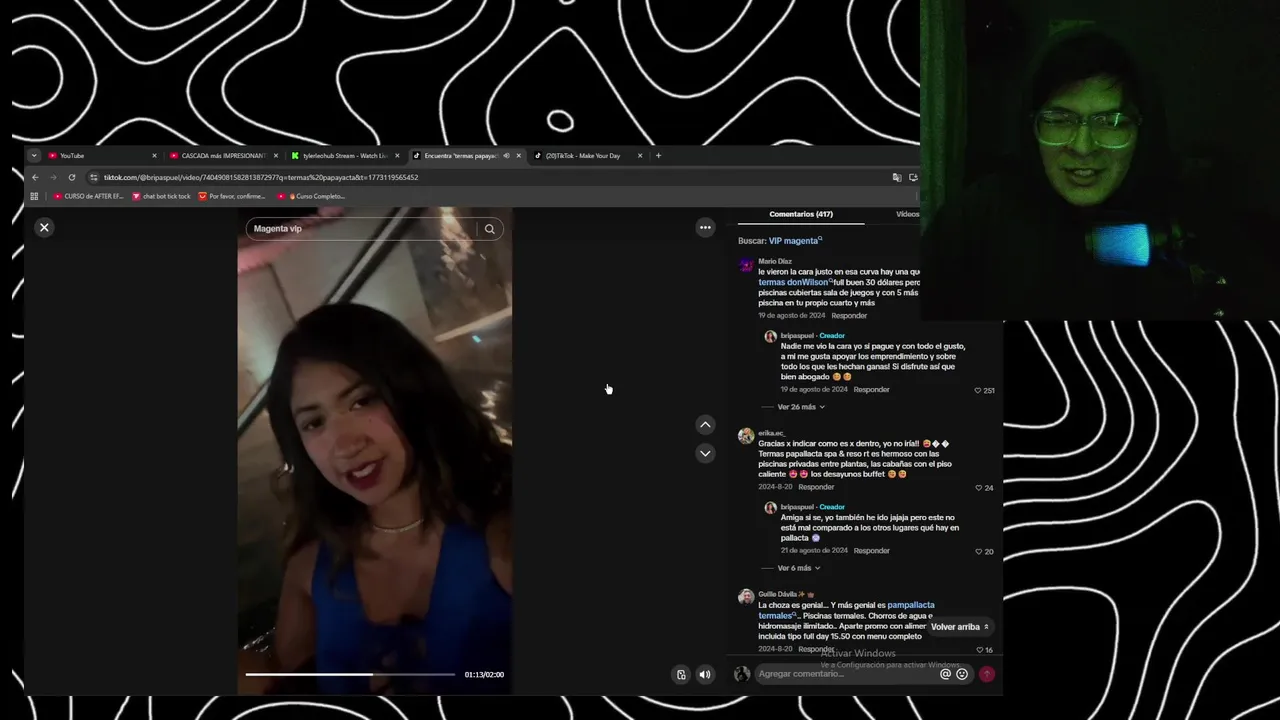
Task: Go to previous video with up arrow
Action: (x=705, y=424)
